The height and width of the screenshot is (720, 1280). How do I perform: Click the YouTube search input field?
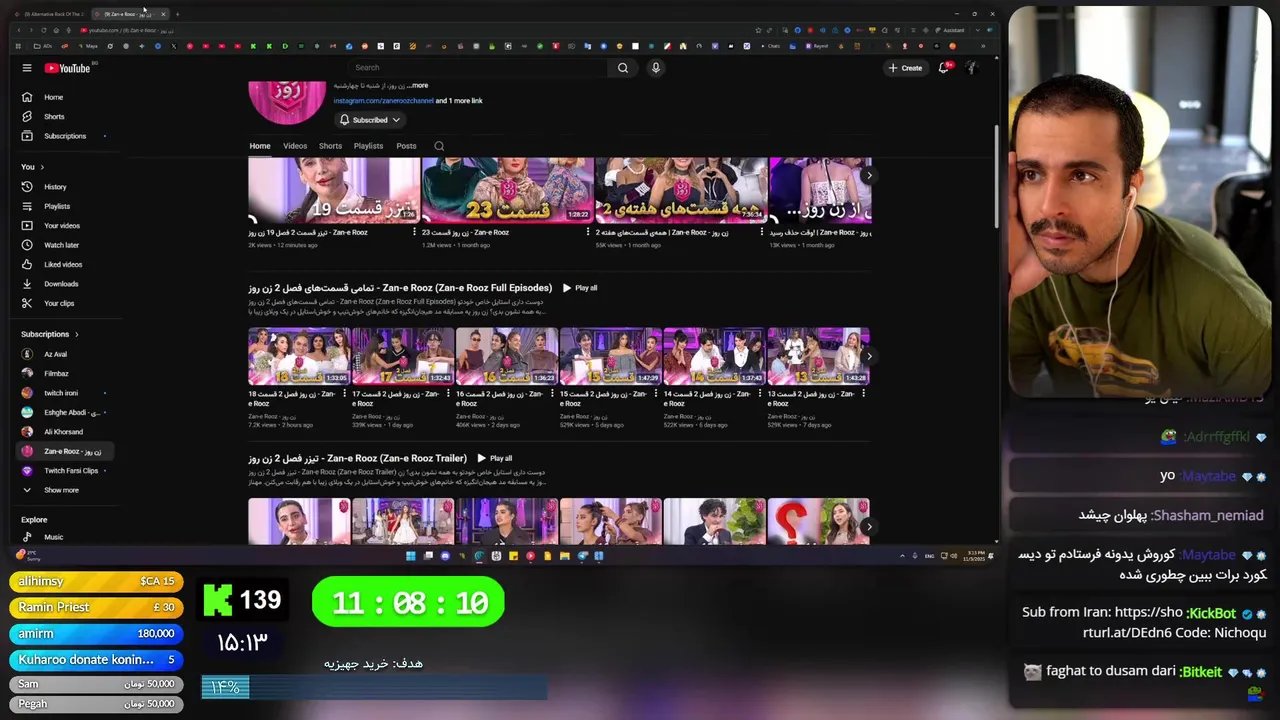point(477,68)
